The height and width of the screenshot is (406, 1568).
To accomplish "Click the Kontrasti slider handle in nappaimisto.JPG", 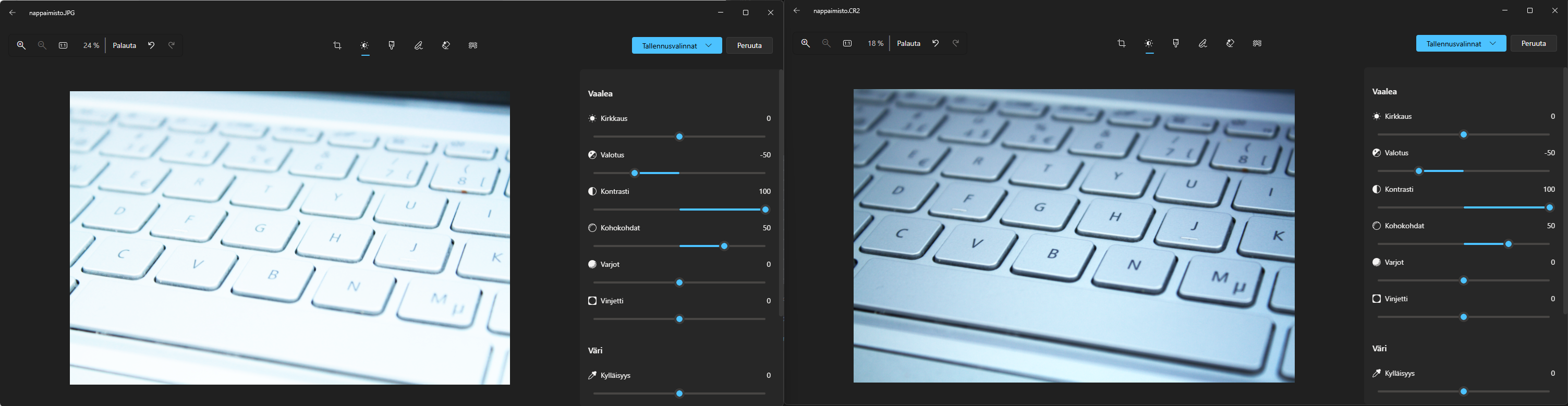I will (x=765, y=210).
